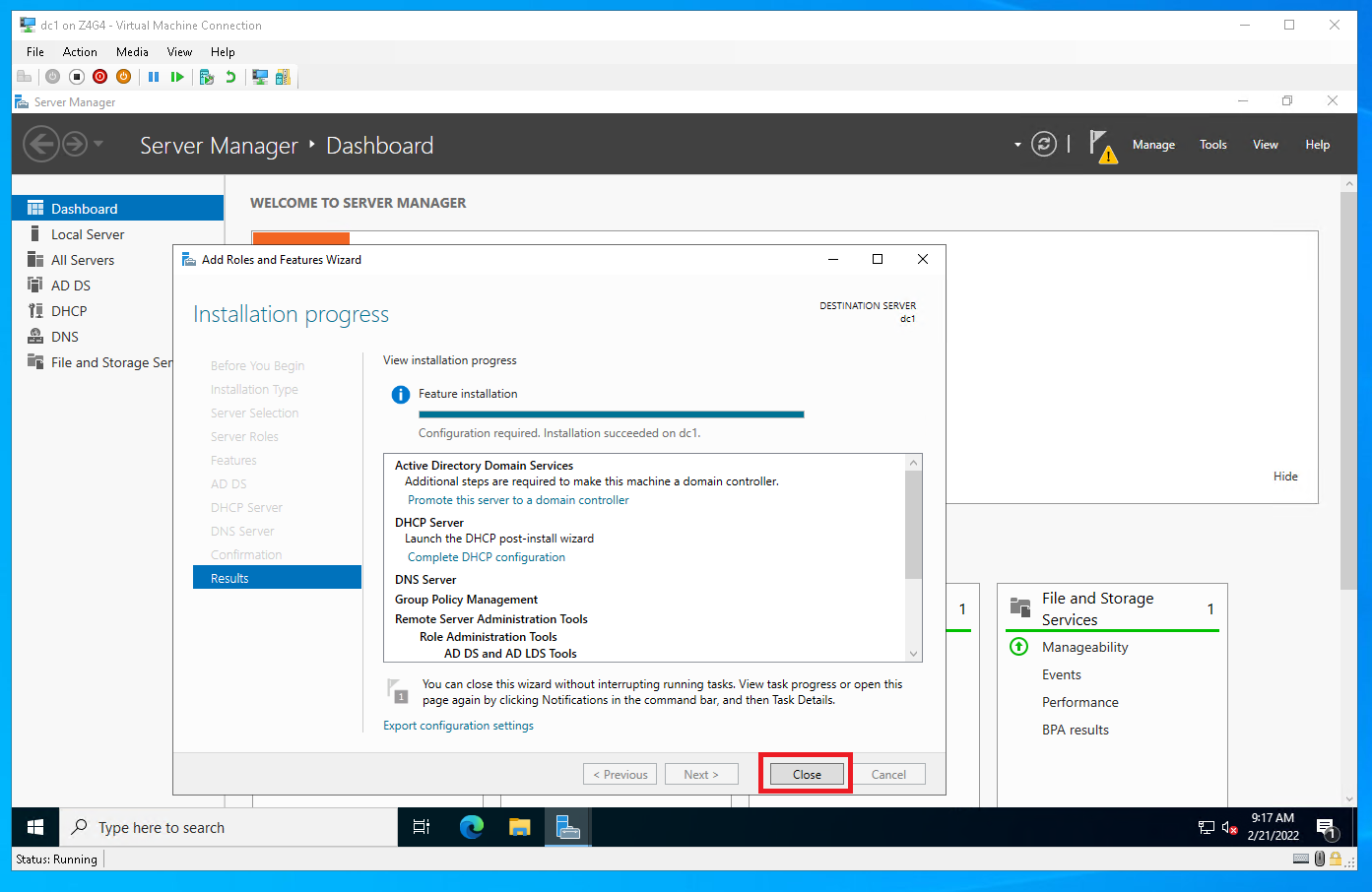This screenshot has height=892, width=1372.
Task: Launch Microsoft Edge from taskbar
Action: tap(472, 827)
